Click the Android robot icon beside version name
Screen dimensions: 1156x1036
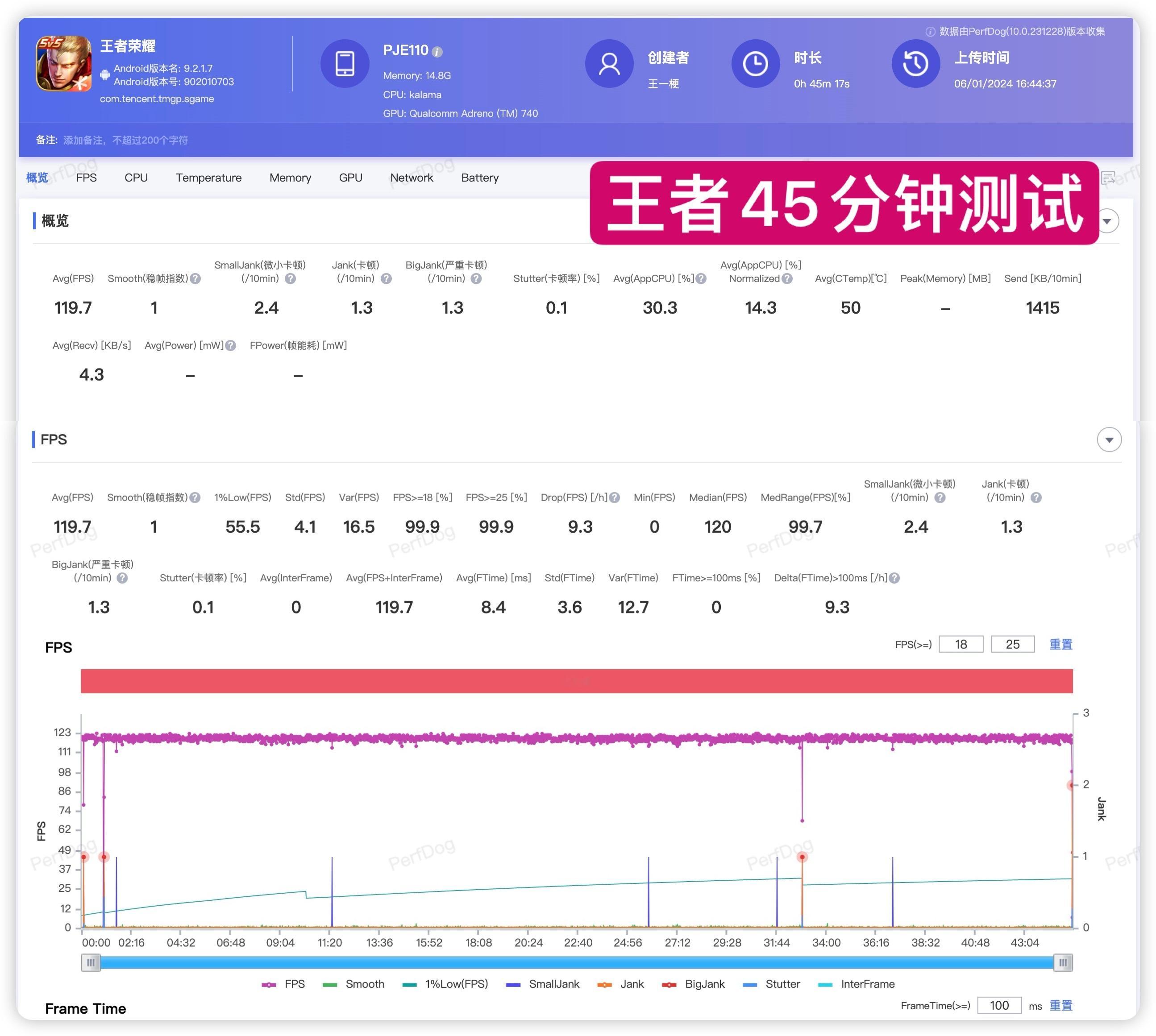105,75
